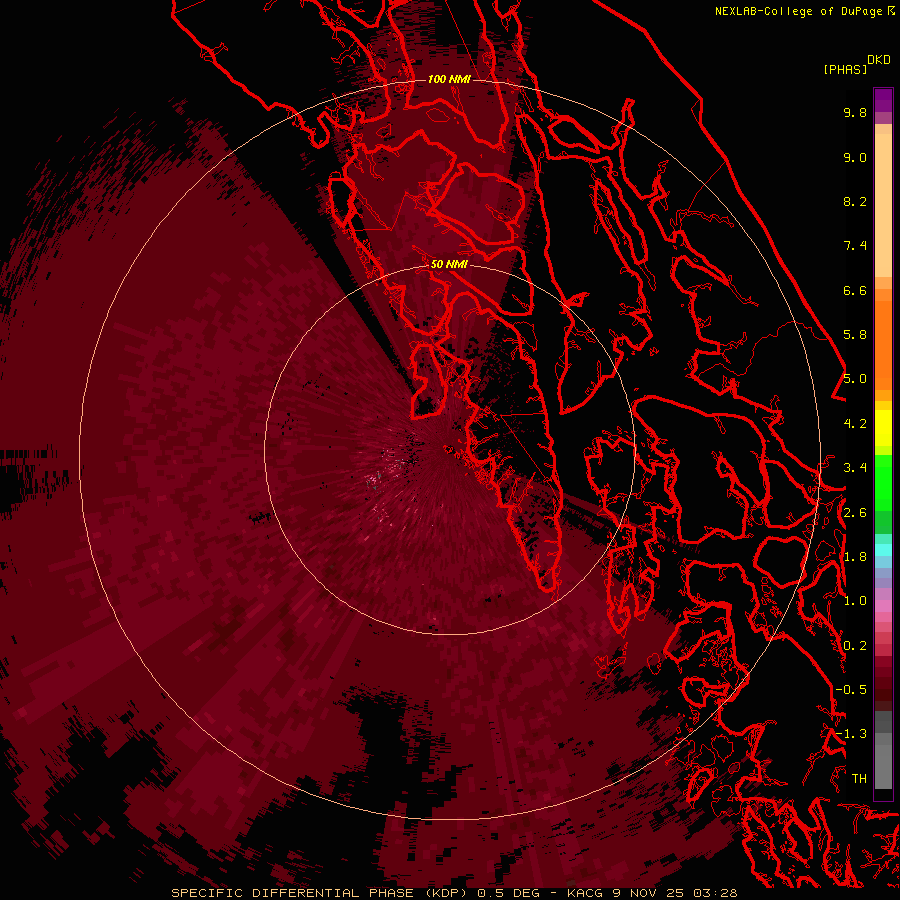Click the 1.0 scale value

pyautogui.click(x=855, y=601)
